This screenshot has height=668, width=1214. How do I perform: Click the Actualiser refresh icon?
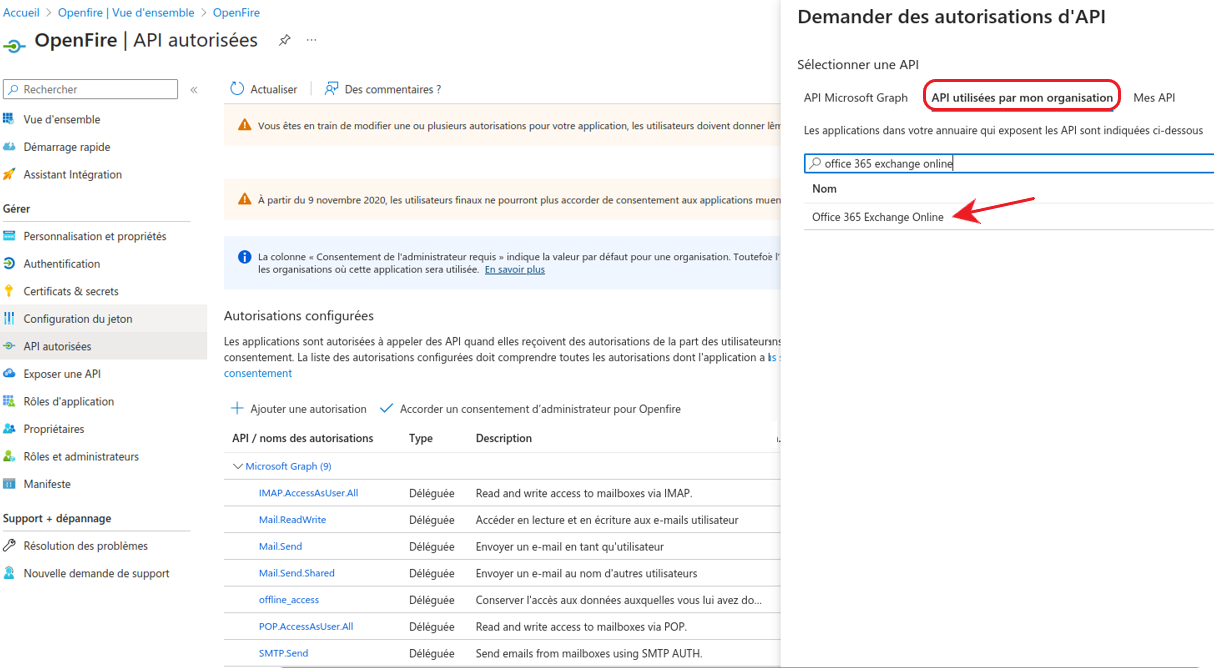[237, 89]
